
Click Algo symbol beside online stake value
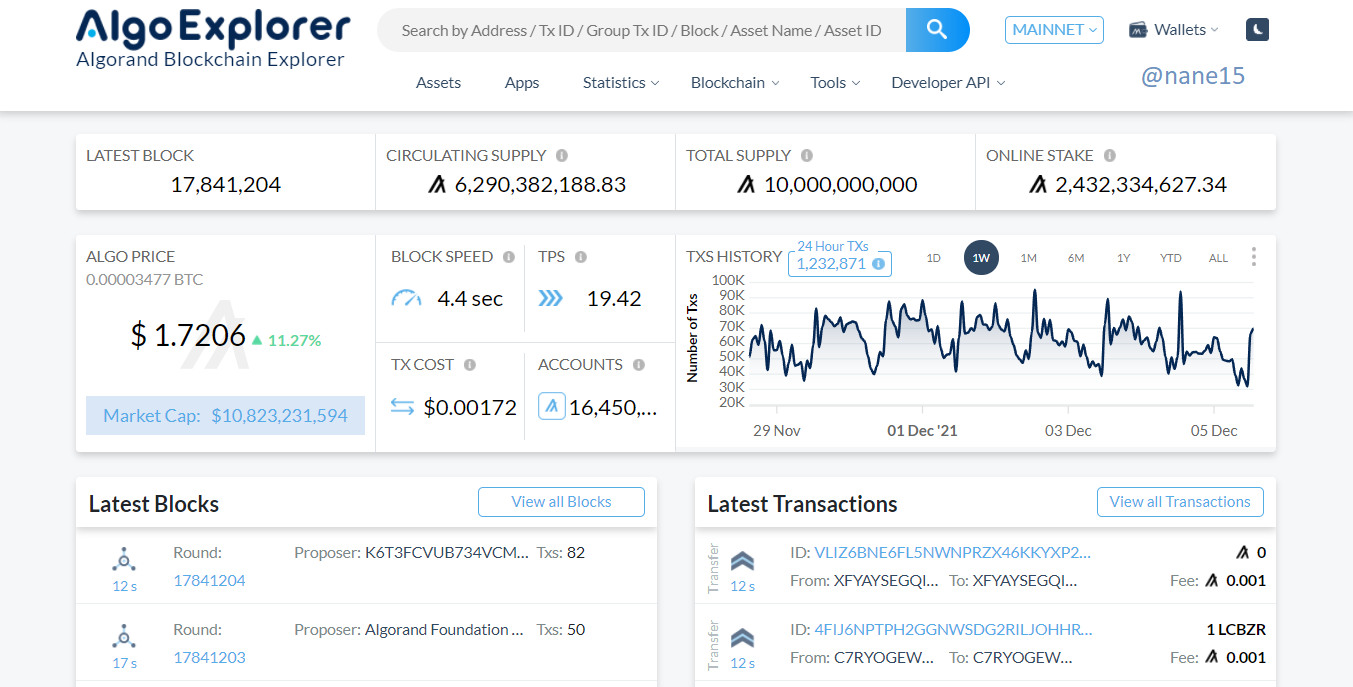1037,185
